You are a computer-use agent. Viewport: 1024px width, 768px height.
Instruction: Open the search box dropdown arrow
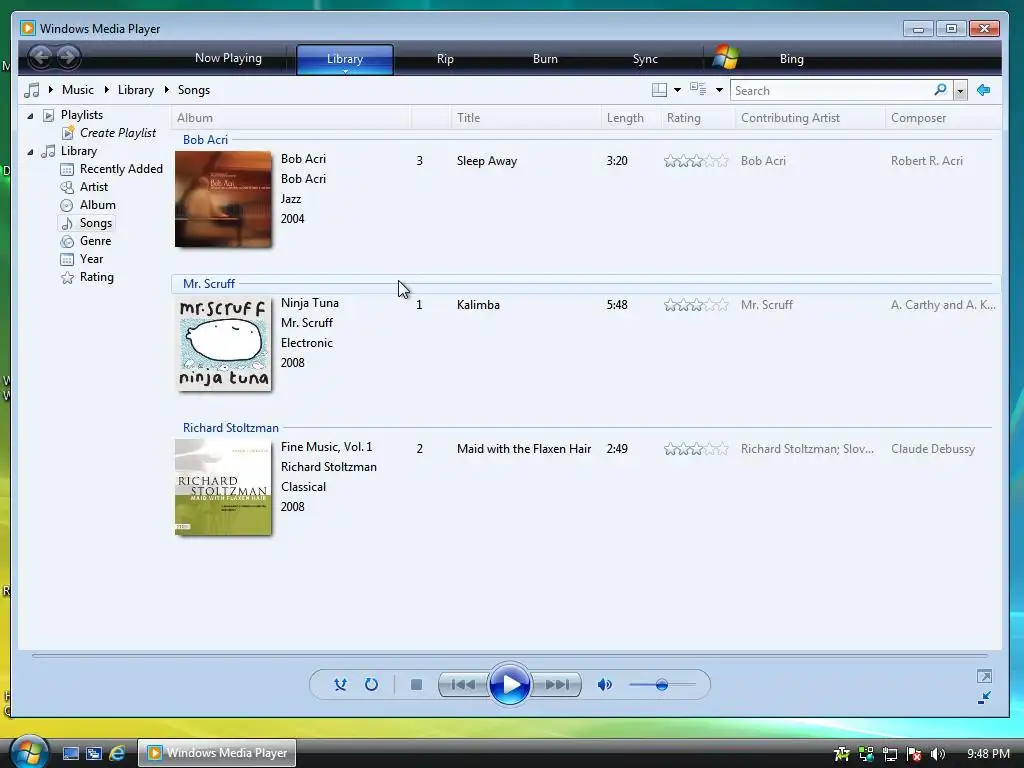[x=960, y=91]
